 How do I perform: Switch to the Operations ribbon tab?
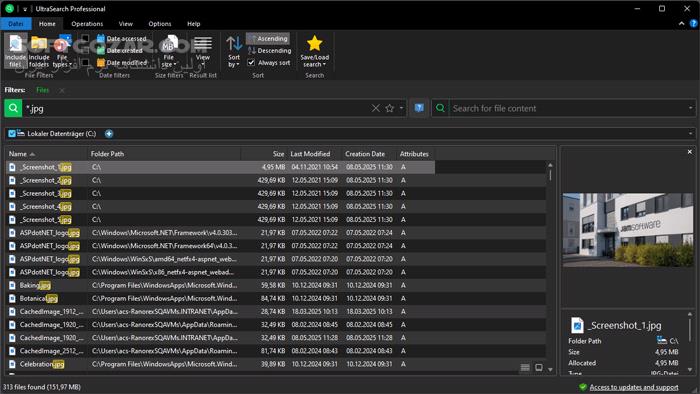click(87, 24)
